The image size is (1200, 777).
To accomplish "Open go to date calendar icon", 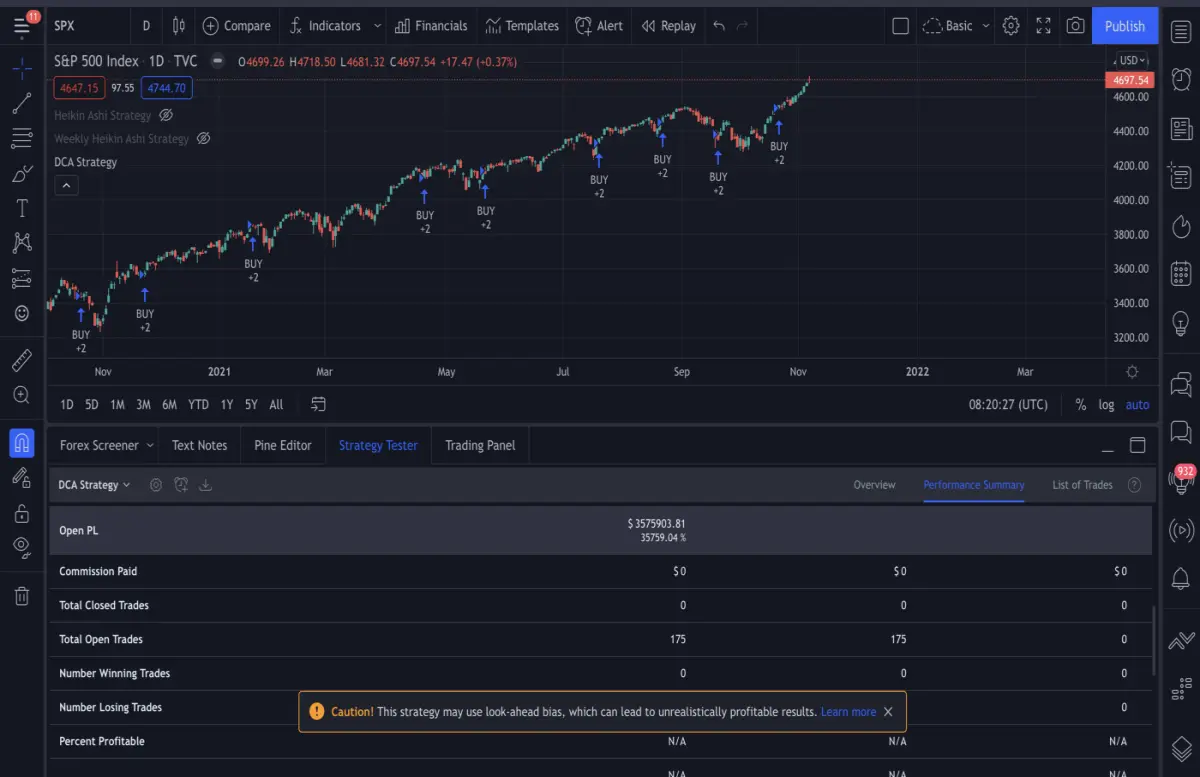I will (x=318, y=404).
